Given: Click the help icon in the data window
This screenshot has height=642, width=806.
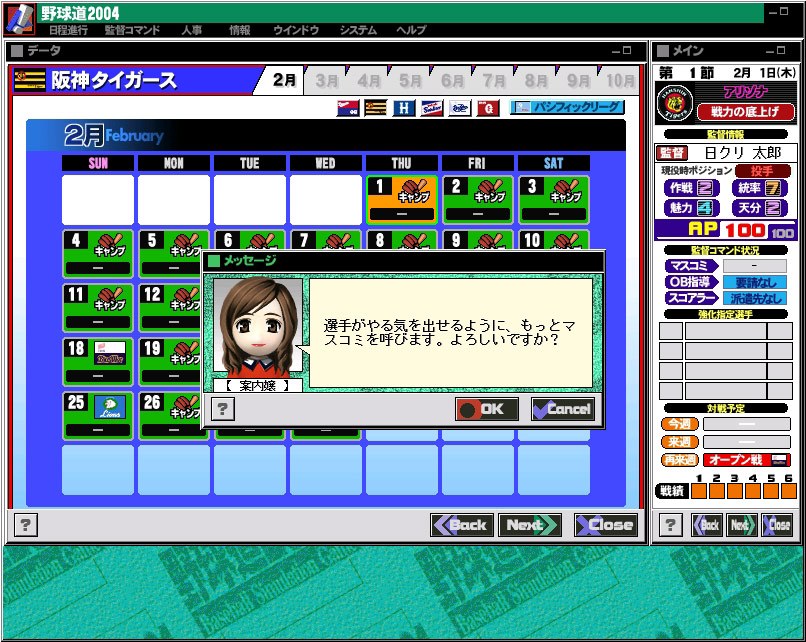Looking at the screenshot, I should click(26, 525).
